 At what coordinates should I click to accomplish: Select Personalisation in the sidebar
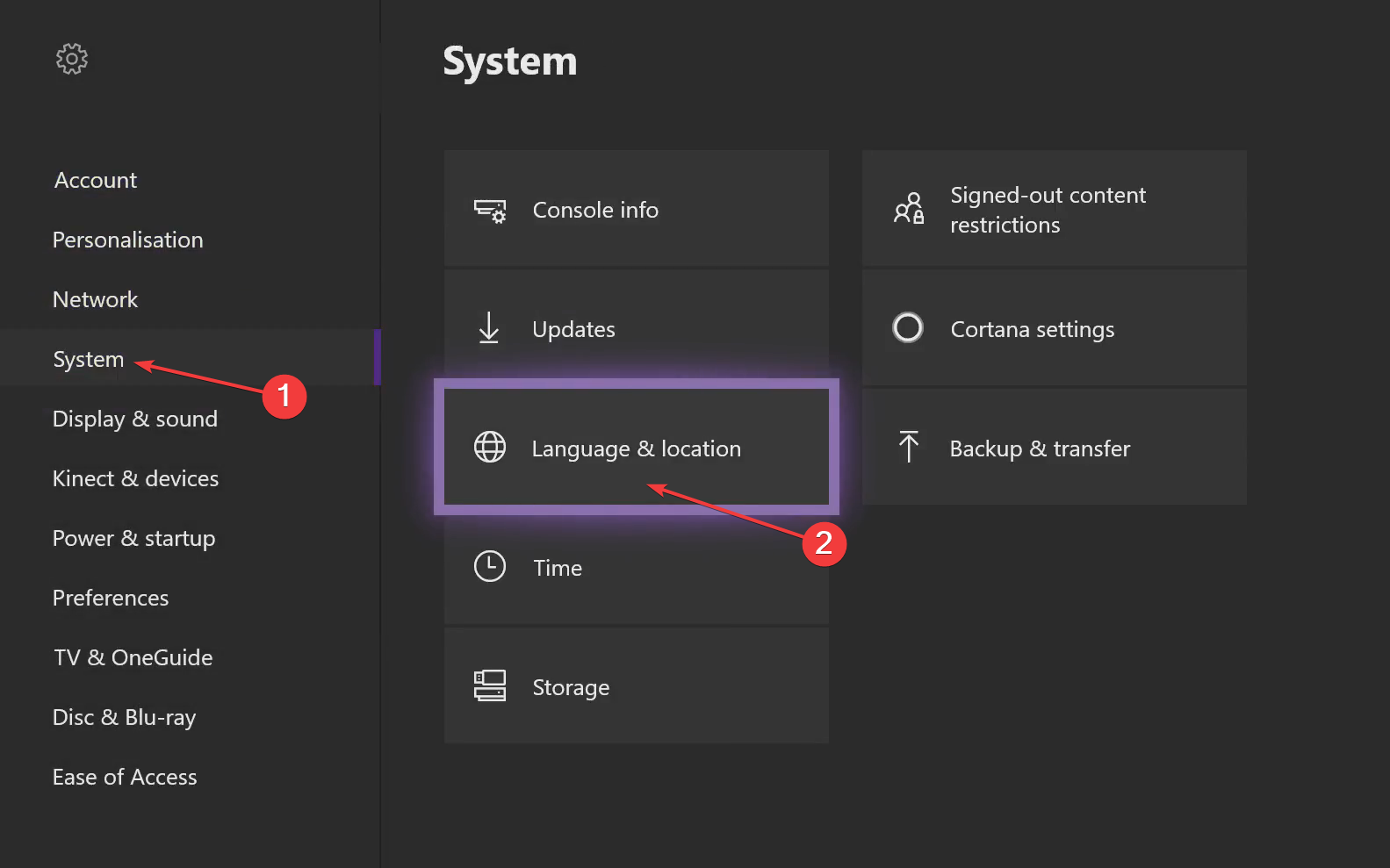click(x=127, y=240)
